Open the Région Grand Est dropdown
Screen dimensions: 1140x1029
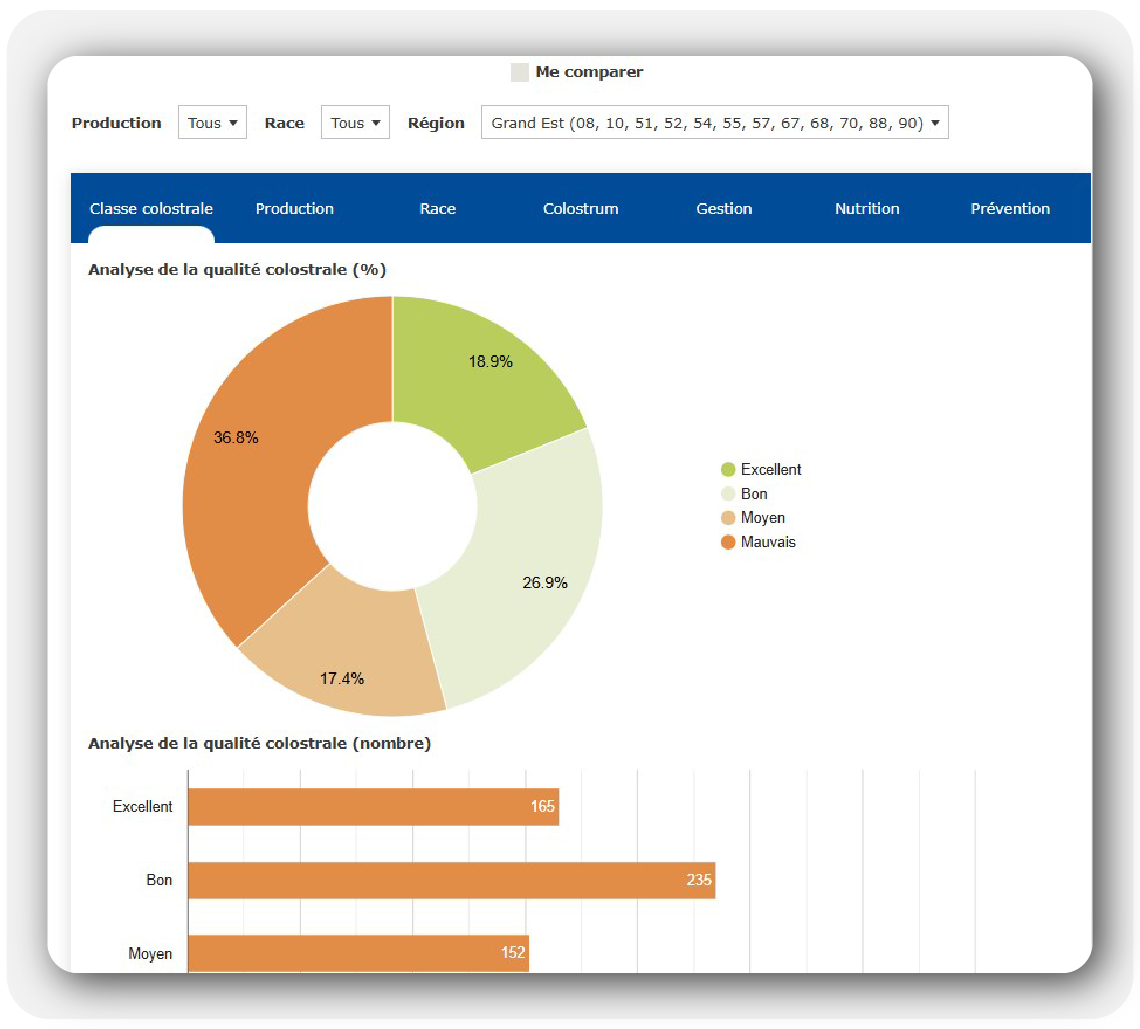(x=714, y=123)
